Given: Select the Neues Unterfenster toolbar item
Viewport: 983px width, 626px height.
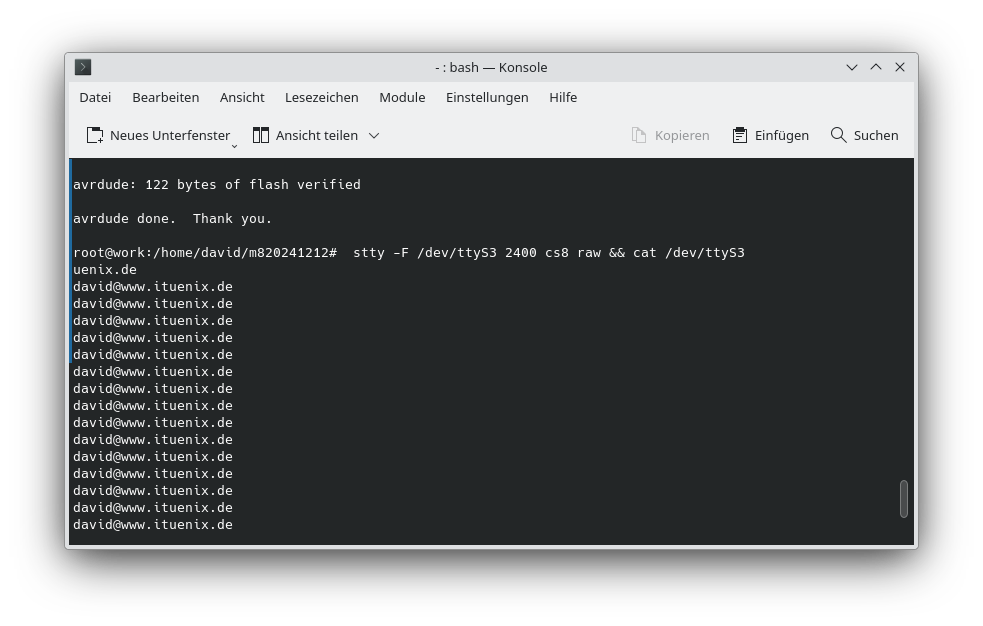Looking at the screenshot, I should [158, 134].
